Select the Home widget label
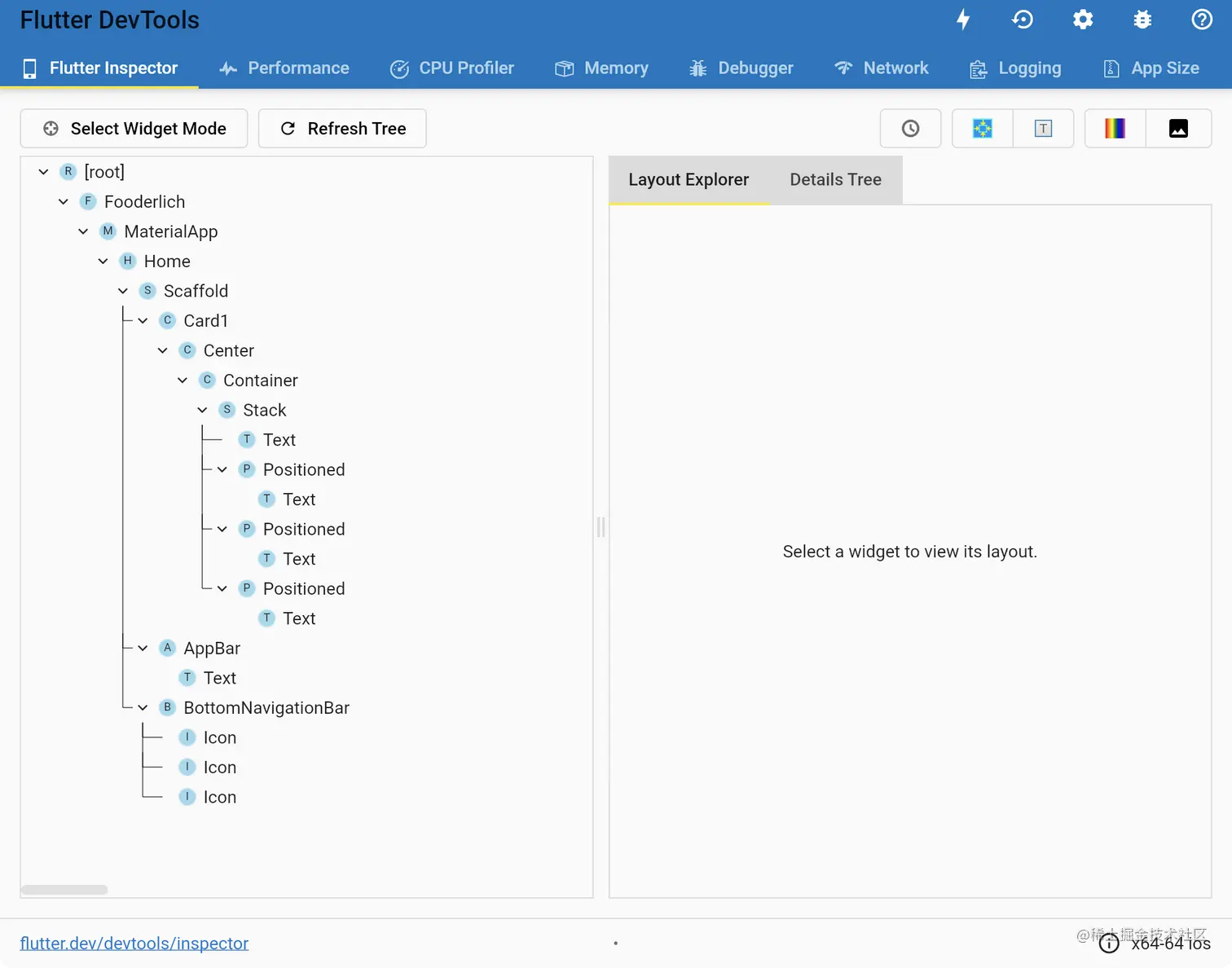This screenshot has height=968, width=1232. [167, 262]
